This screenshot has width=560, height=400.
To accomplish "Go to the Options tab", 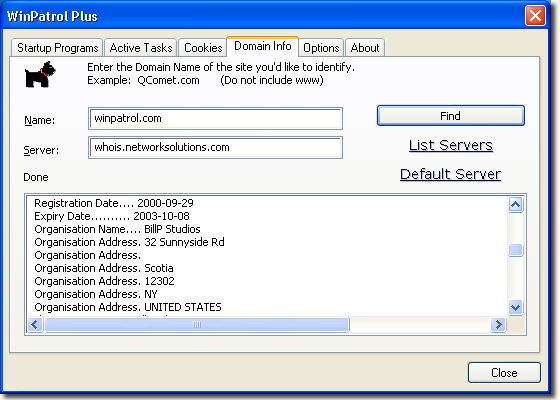I will [x=321, y=48].
